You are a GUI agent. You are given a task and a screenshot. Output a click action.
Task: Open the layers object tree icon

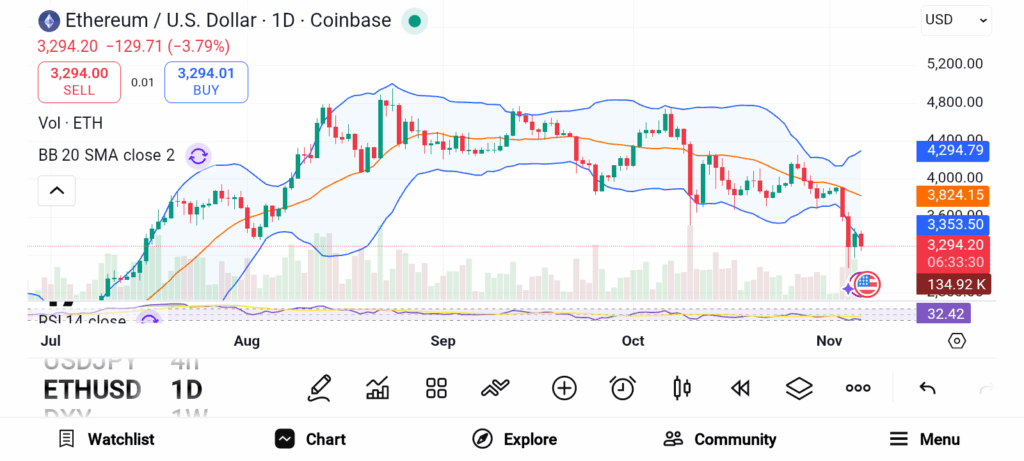[x=799, y=388]
